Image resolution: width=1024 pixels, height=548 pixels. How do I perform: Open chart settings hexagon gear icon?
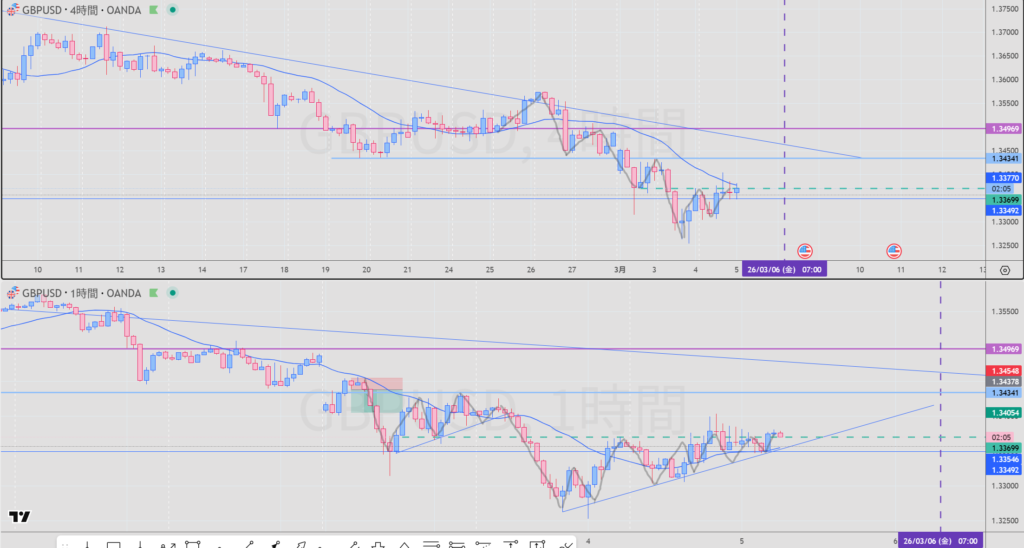point(1004,270)
